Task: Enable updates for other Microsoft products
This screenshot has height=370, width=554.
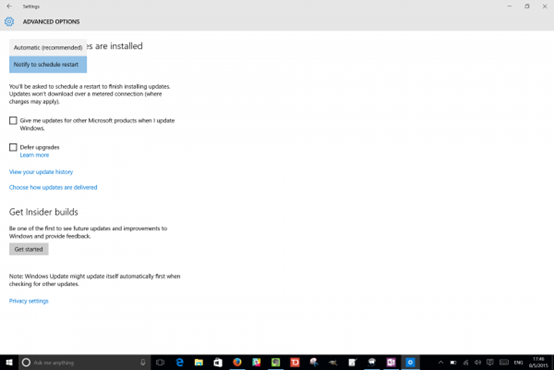Action: [x=13, y=121]
